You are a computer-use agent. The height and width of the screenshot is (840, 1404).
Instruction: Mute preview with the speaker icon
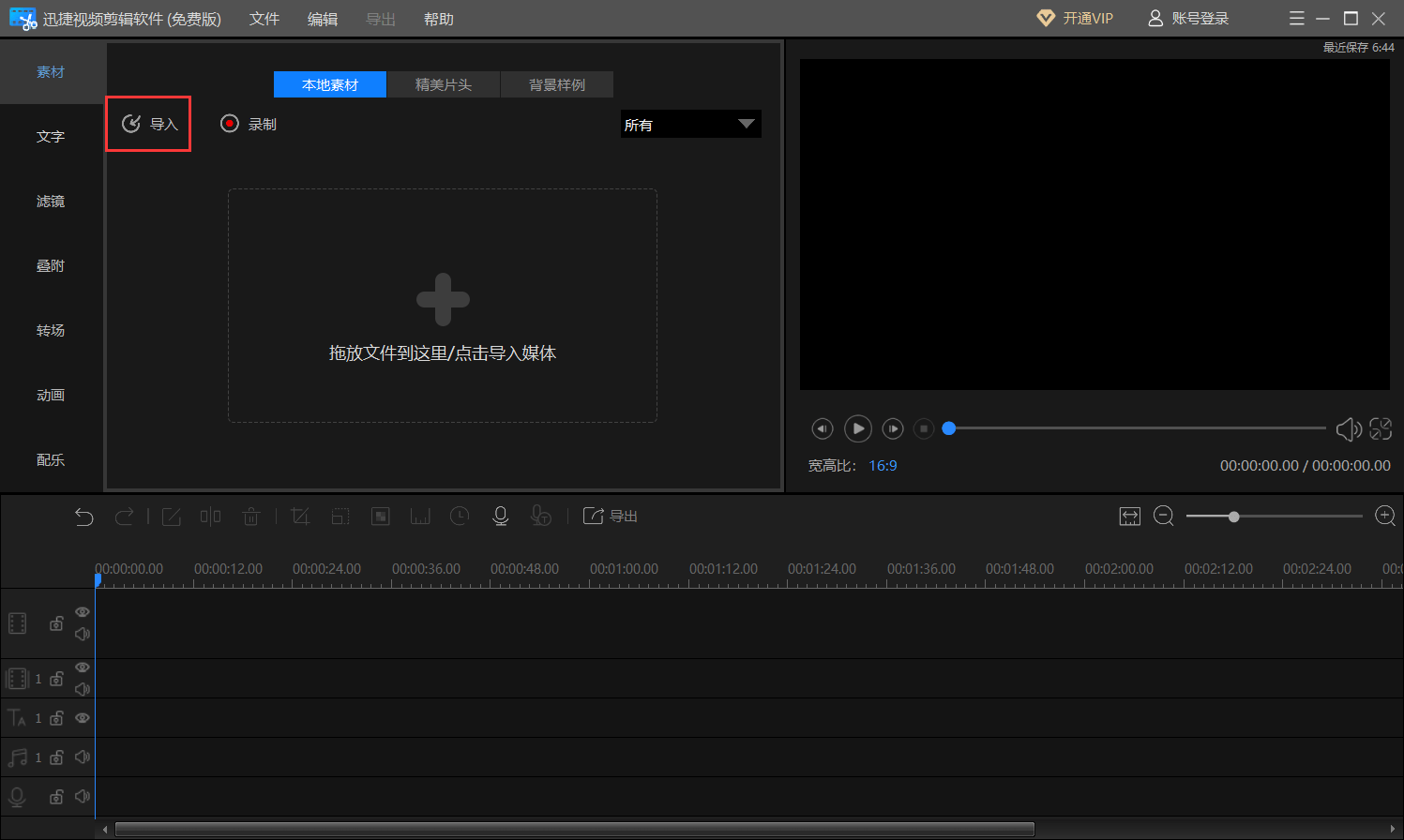[1348, 429]
